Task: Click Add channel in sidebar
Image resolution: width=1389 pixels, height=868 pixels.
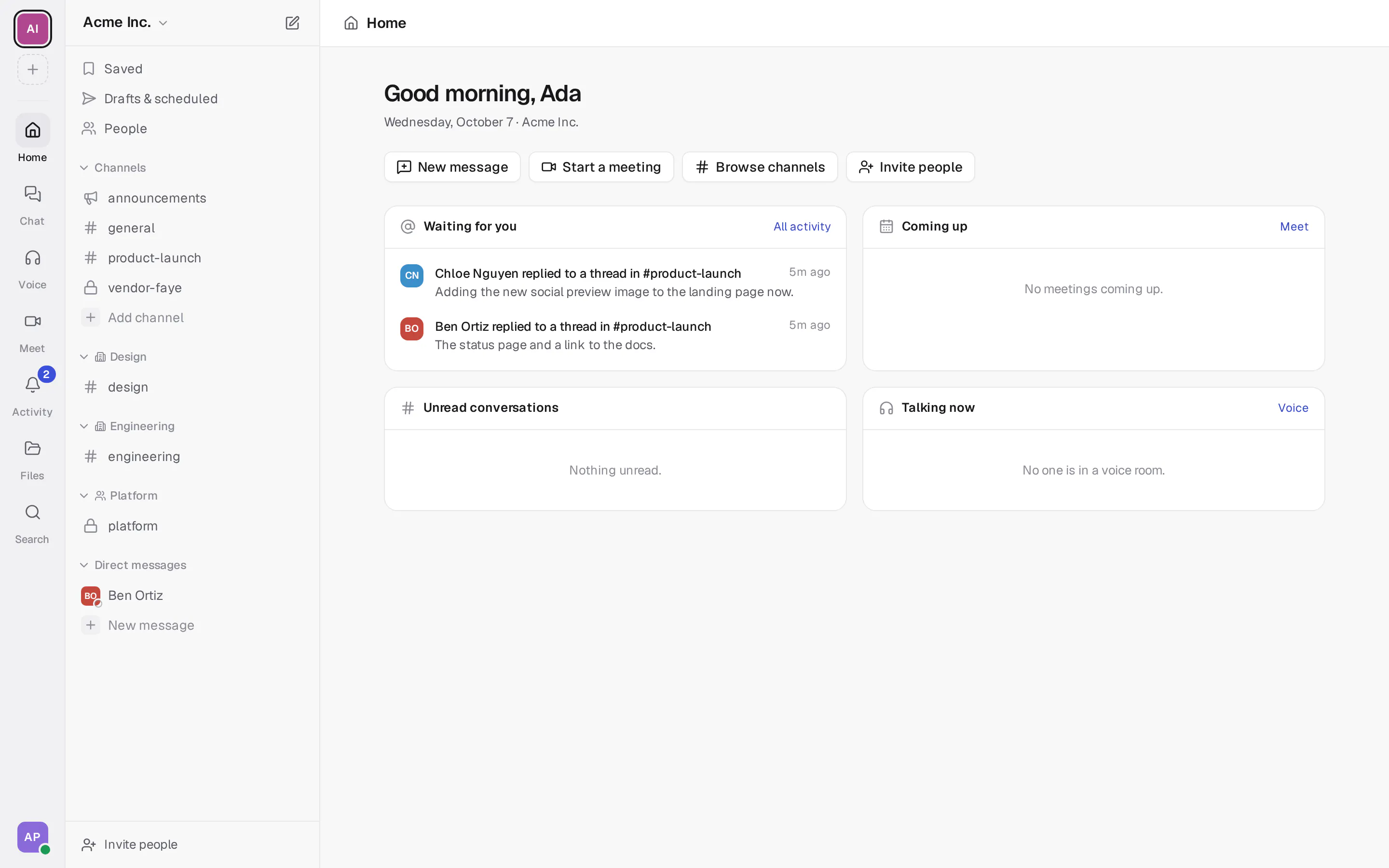Action: pyautogui.click(x=192, y=317)
